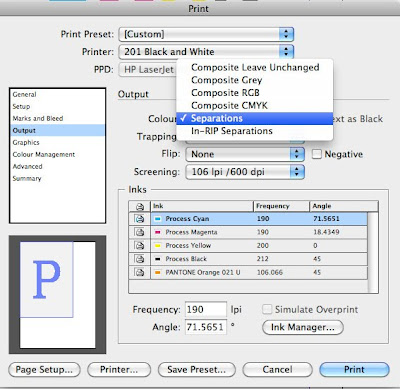
Task: Click the Inks list vertical scrollbar
Action: [x=373, y=252]
